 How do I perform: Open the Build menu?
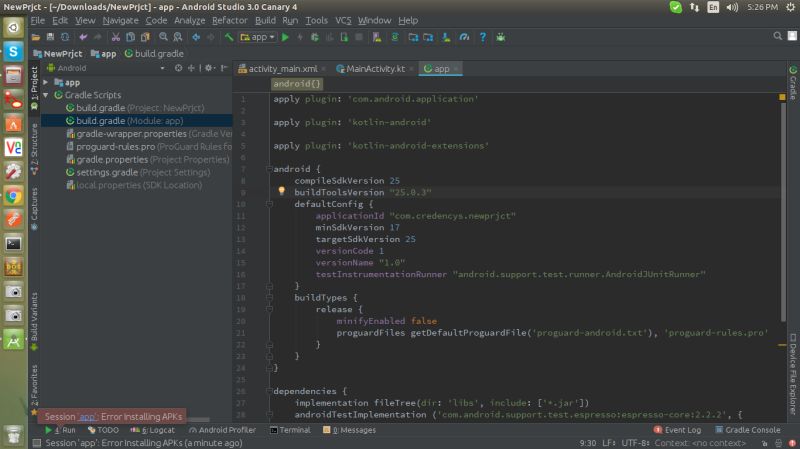[265, 20]
